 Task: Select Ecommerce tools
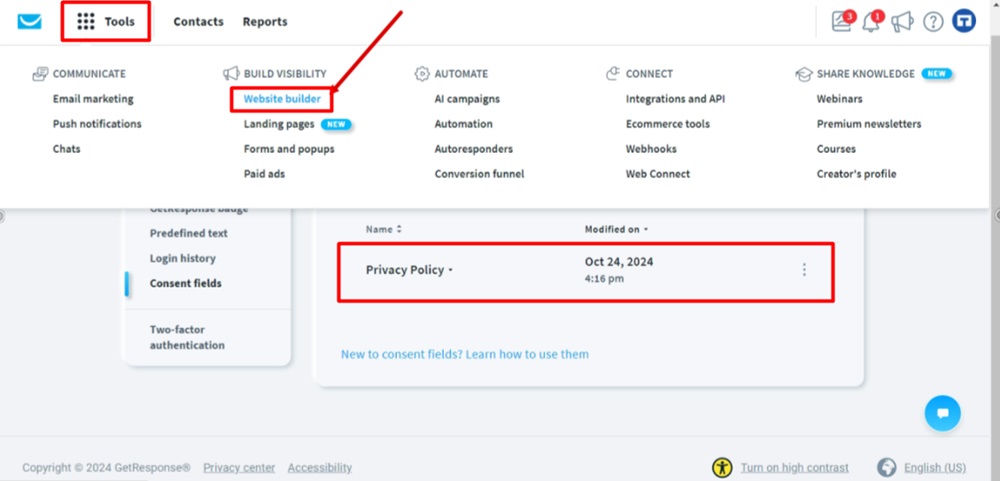[x=668, y=124]
